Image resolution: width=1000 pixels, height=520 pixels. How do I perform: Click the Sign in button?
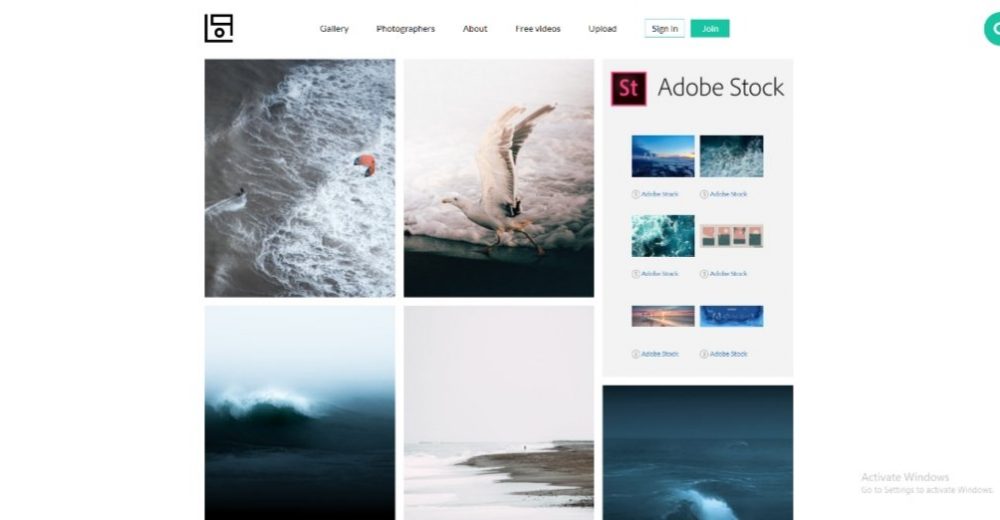coord(665,29)
